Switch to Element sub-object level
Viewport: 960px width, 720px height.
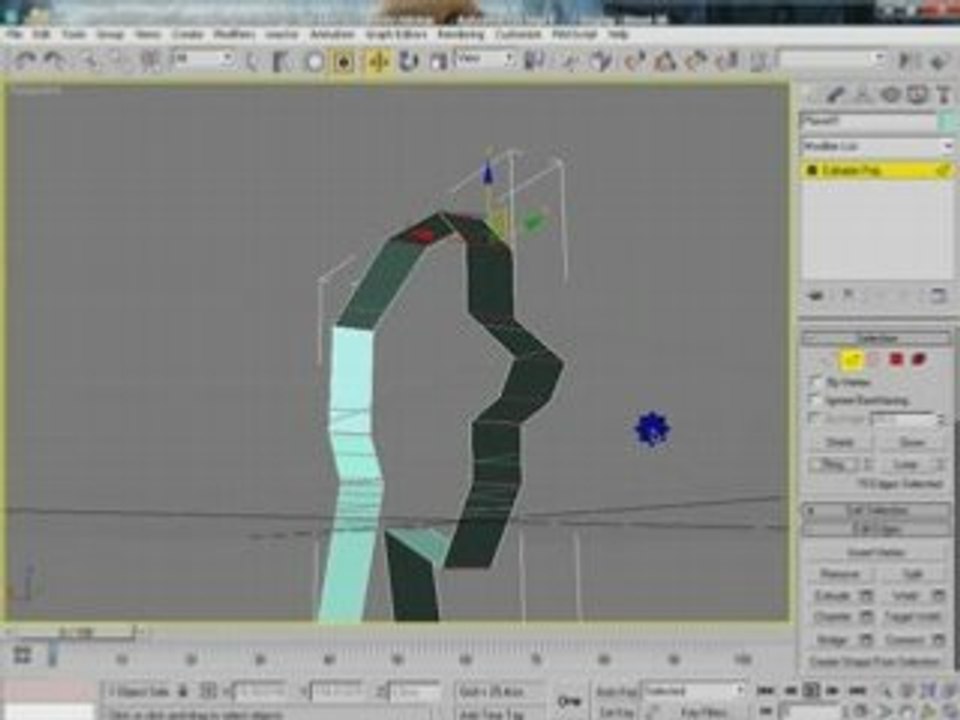click(x=918, y=359)
